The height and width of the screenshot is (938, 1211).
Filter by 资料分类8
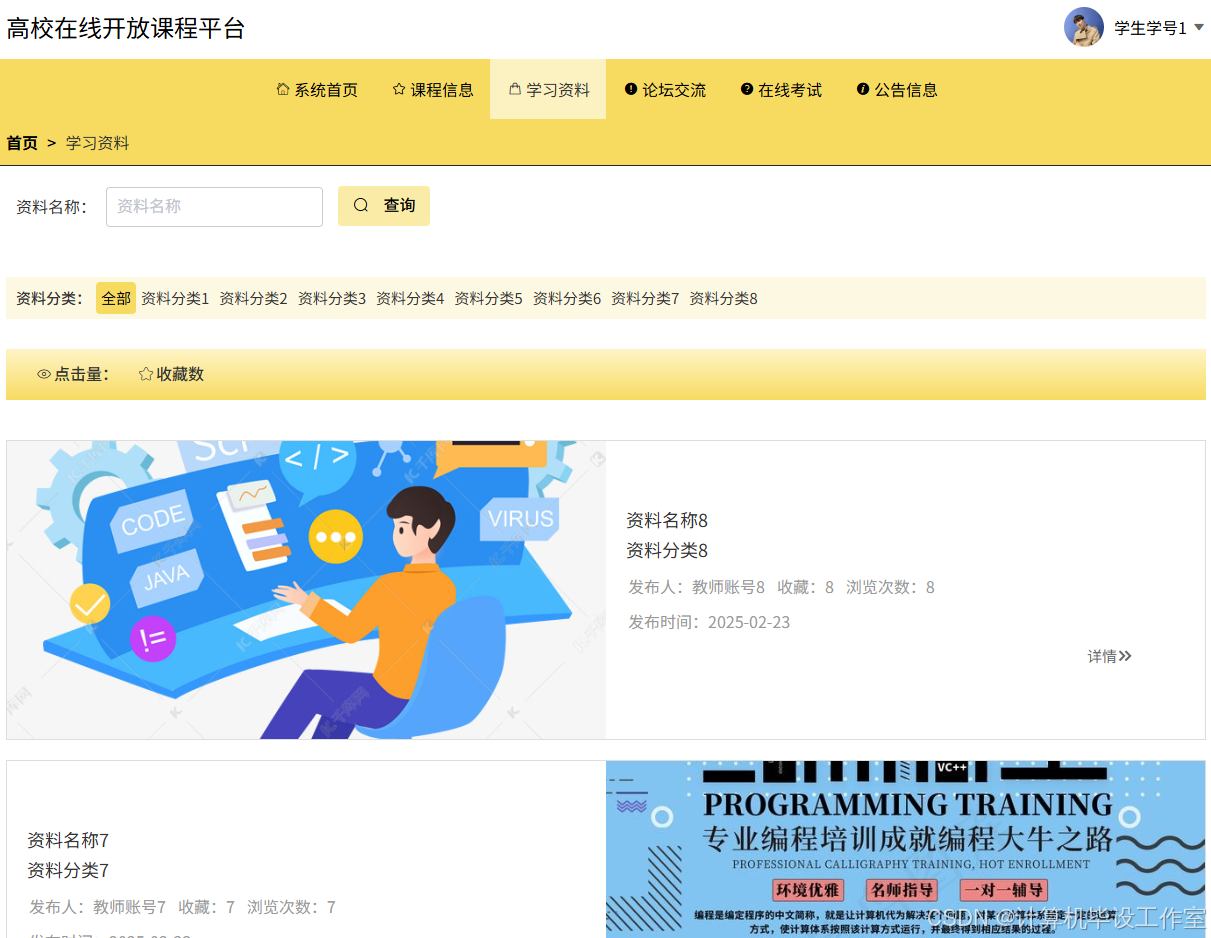point(723,298)
